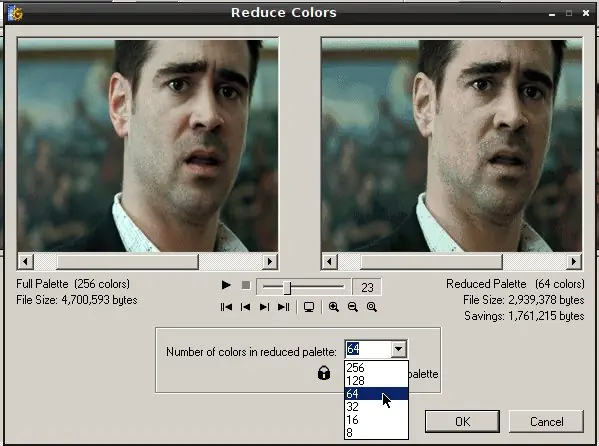Select 64 in the colors list
The height and width of the screenshot is (446, 599).
(376, 394)
